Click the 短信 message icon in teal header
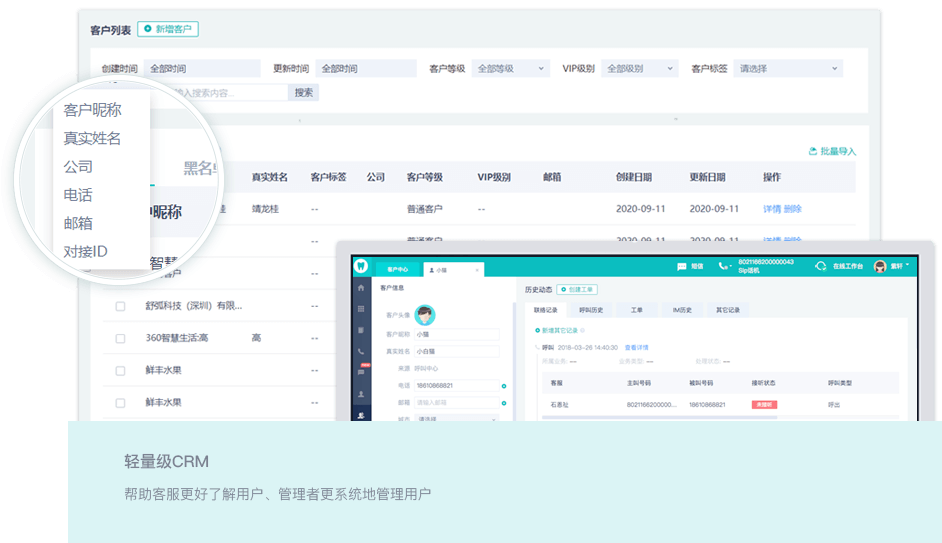 [683, 267]
